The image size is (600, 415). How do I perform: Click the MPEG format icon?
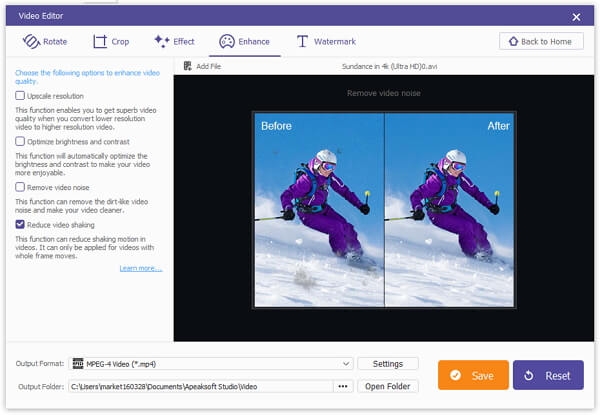click(78, 363)
